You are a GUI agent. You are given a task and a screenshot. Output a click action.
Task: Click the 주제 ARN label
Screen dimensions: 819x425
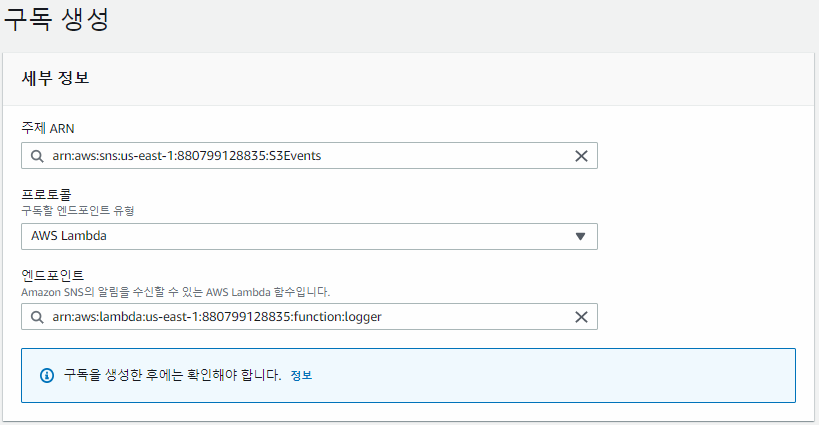pyautogui.click(x=48, y=128)
